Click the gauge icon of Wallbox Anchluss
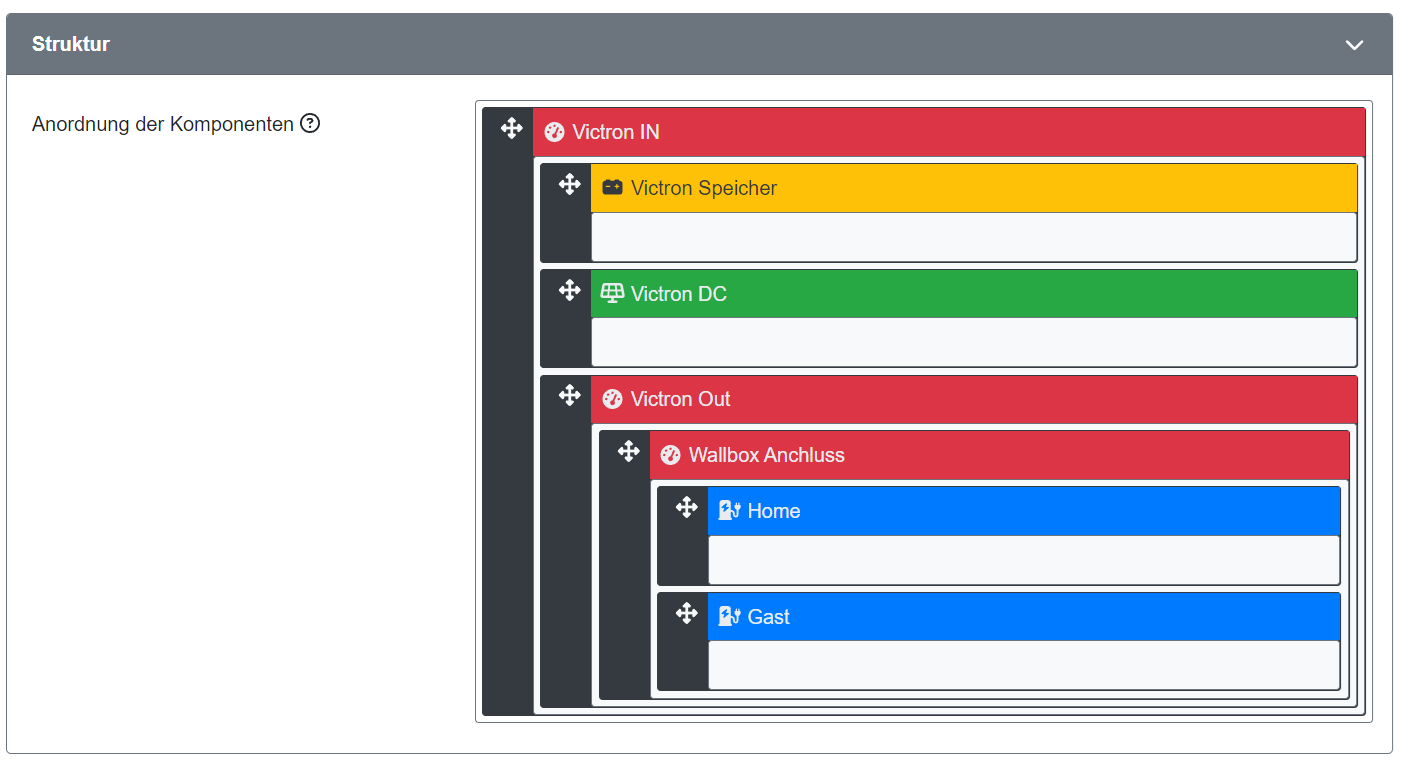Image resolution: width=1404 pixels, height=764 pixels. click(x=670, y=455)
